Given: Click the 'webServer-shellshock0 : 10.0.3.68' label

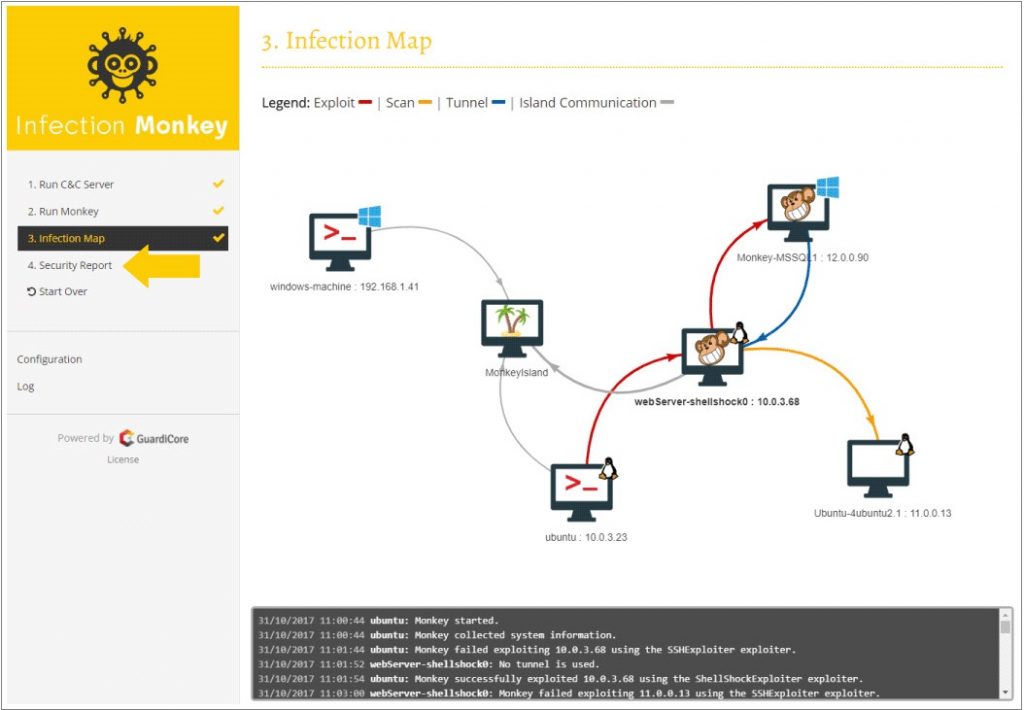Looking at the screenshot, I should click(717, 402).
